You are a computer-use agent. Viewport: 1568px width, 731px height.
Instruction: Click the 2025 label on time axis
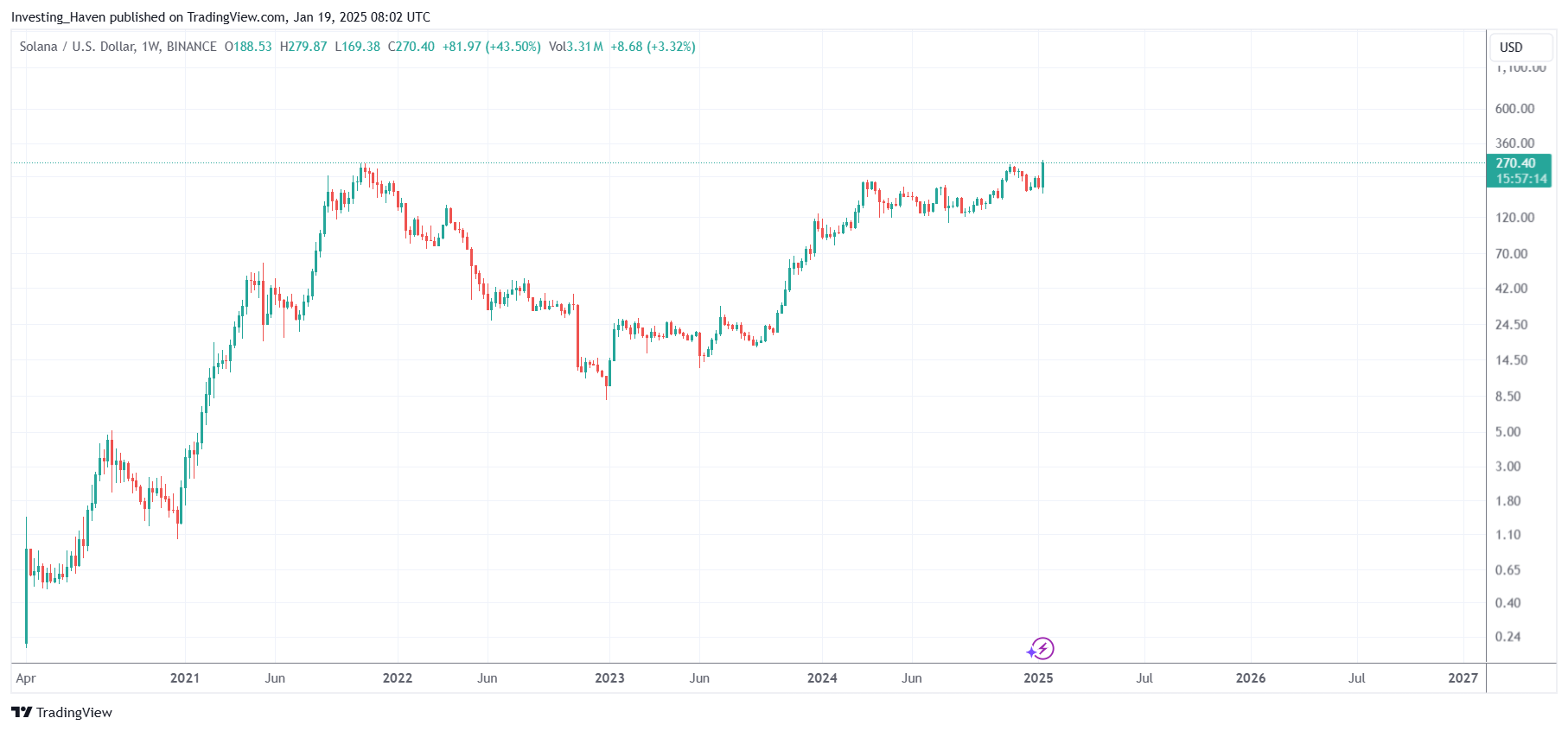1038,678
